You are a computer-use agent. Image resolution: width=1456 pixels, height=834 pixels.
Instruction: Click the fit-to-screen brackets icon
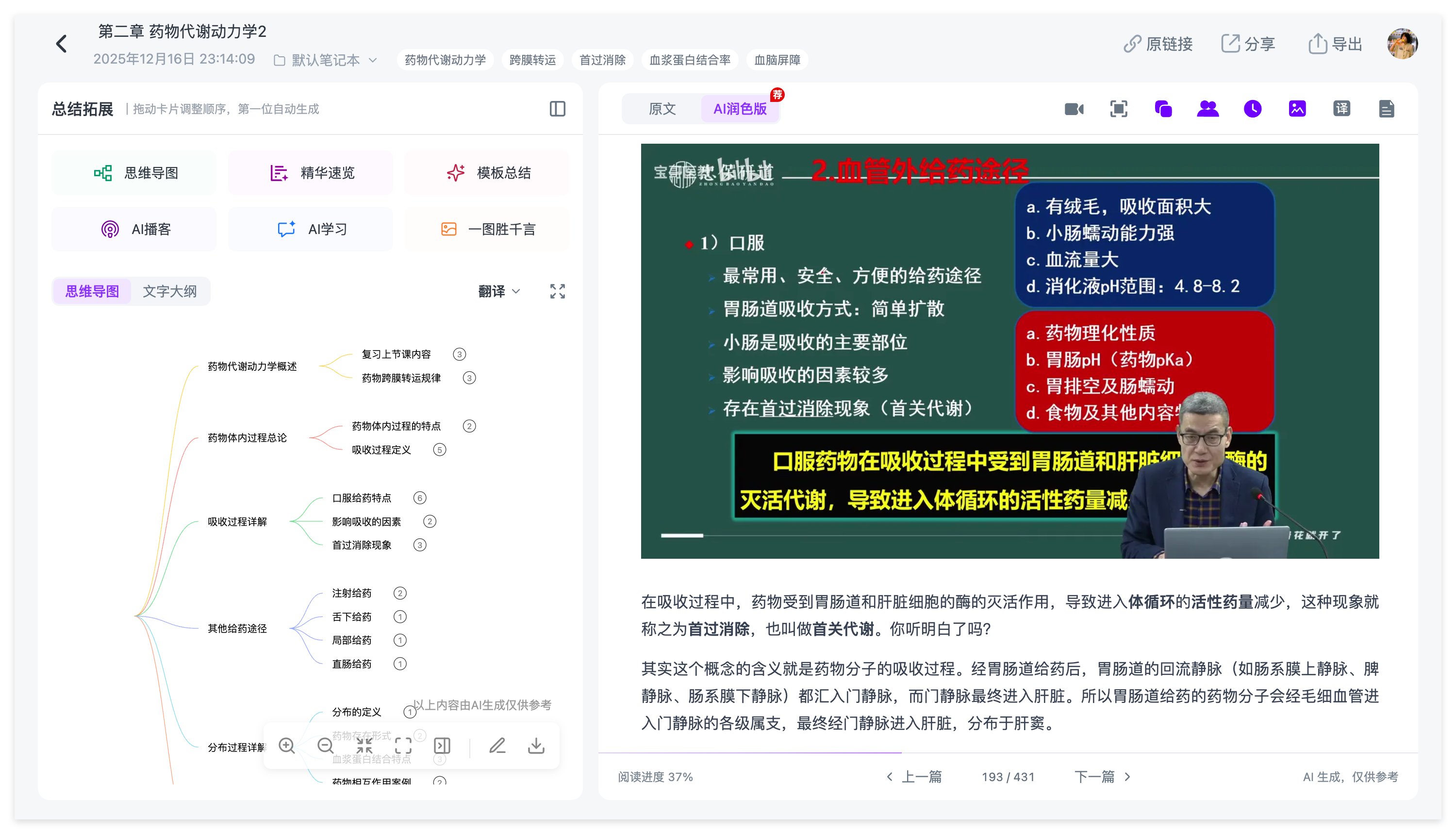click(403, 745)
